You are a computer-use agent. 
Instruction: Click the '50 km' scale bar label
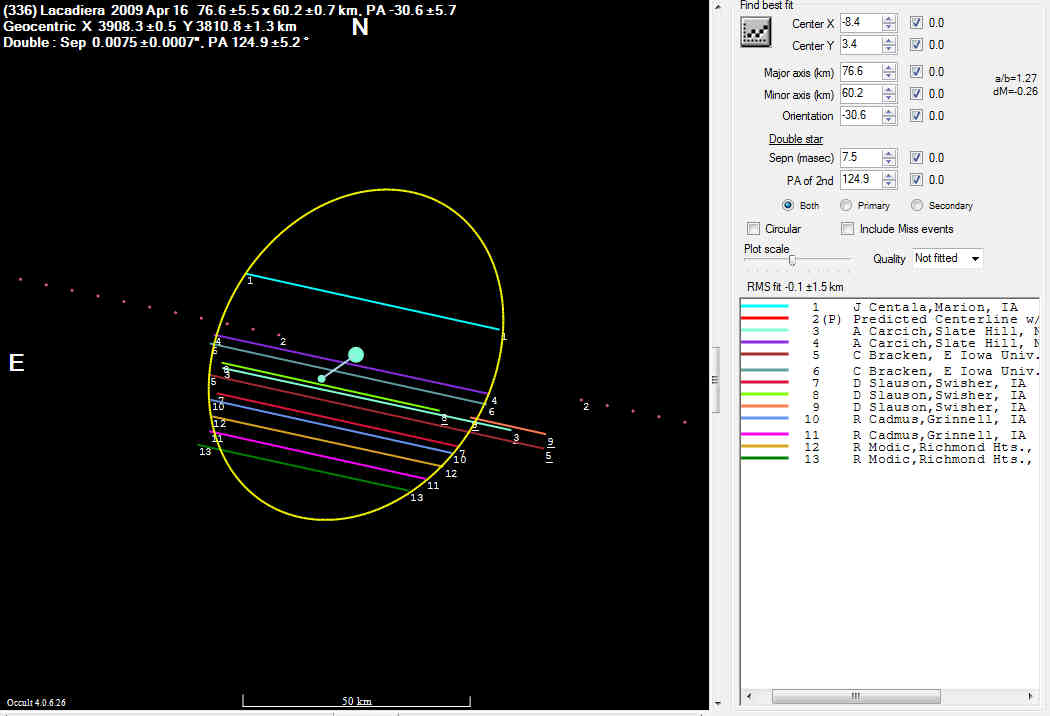coord(357,701)
